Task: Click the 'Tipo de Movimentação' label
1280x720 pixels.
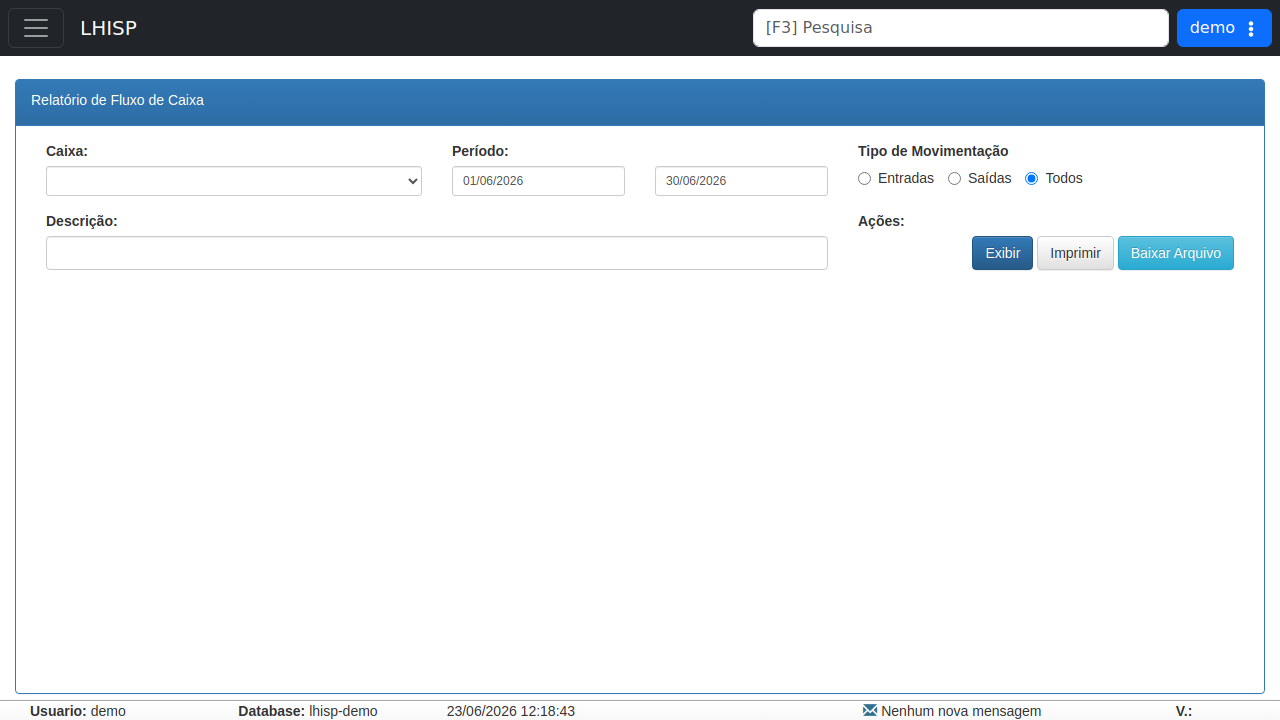Action: click(933, 151)
